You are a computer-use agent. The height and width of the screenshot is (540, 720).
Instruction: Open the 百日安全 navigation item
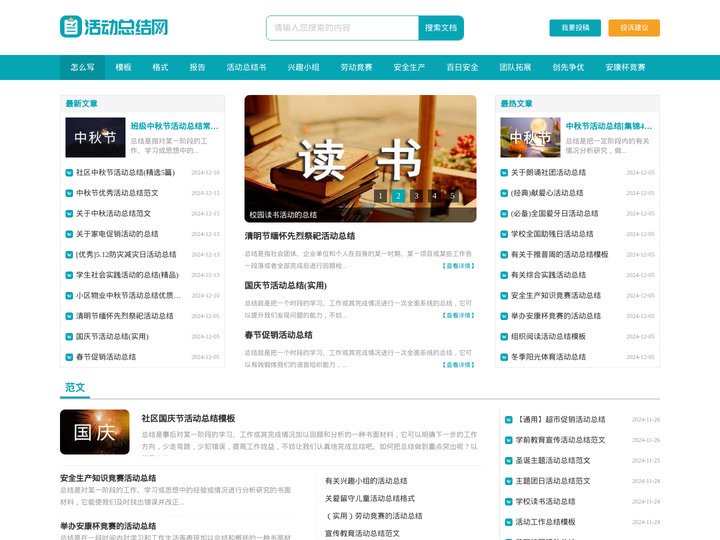click(462, 68)
